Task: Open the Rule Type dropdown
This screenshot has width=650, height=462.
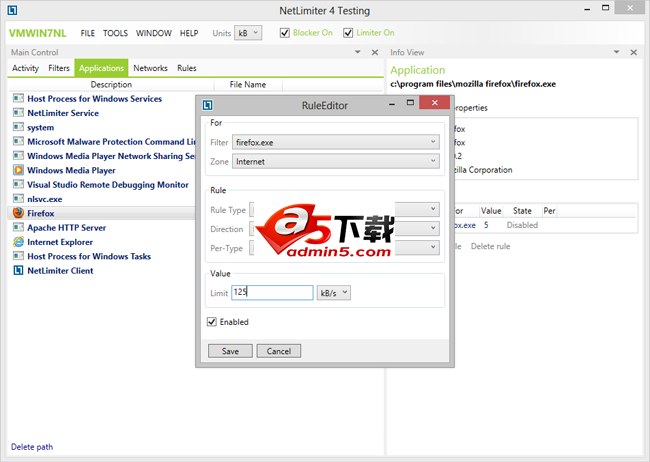Action: [344, 209]
